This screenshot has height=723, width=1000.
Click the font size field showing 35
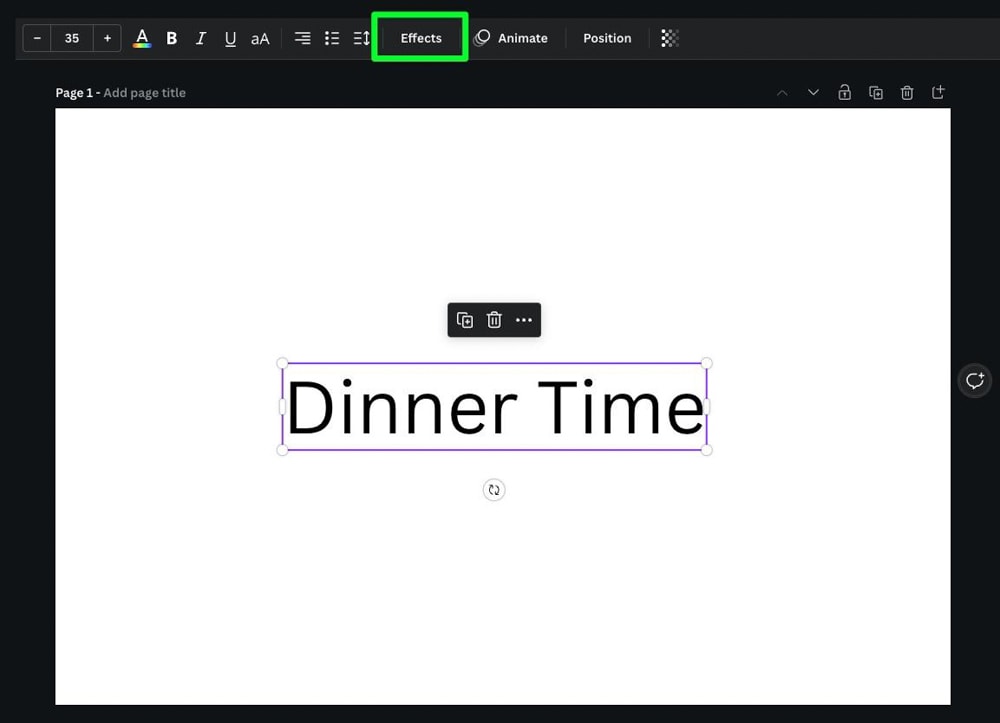tap(72, 38)
